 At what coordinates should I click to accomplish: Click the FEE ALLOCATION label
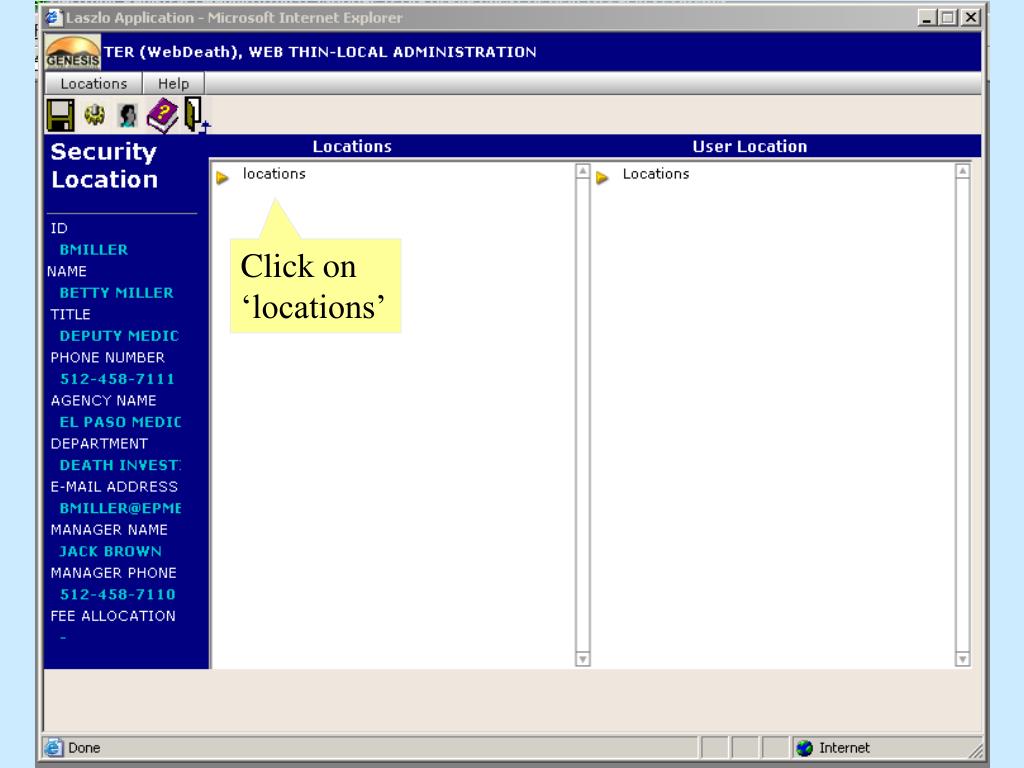pos(113,616)
